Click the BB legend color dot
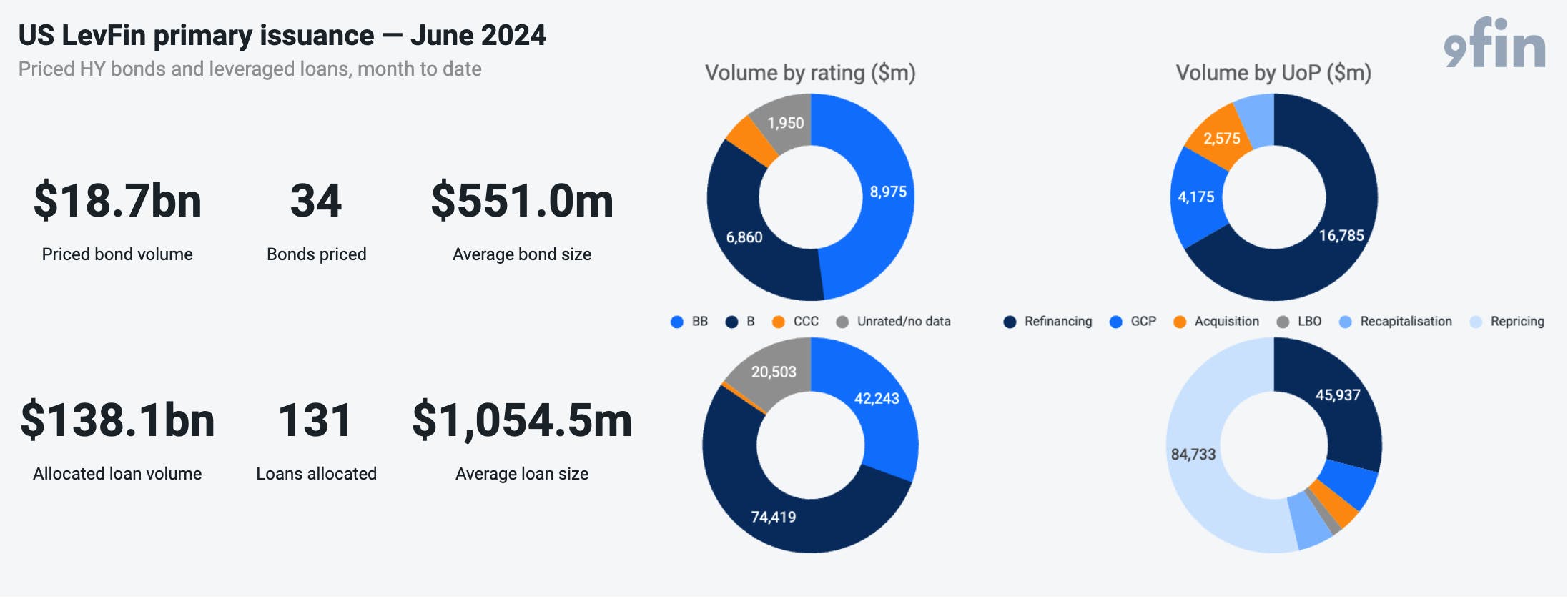1568x599 pixels. click(x=677, y=322)
